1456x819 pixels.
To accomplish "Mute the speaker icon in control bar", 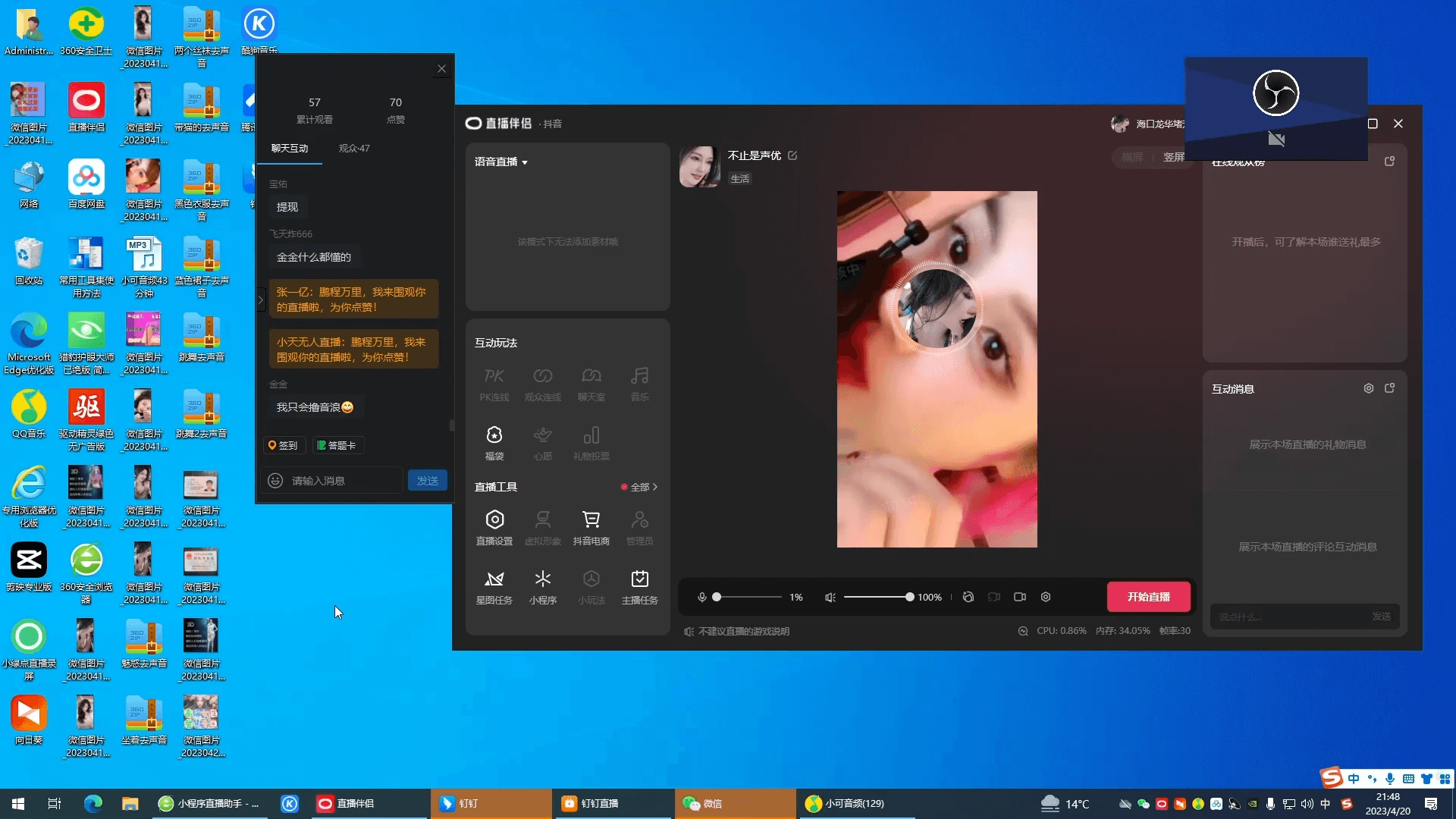I will (830, 598).
